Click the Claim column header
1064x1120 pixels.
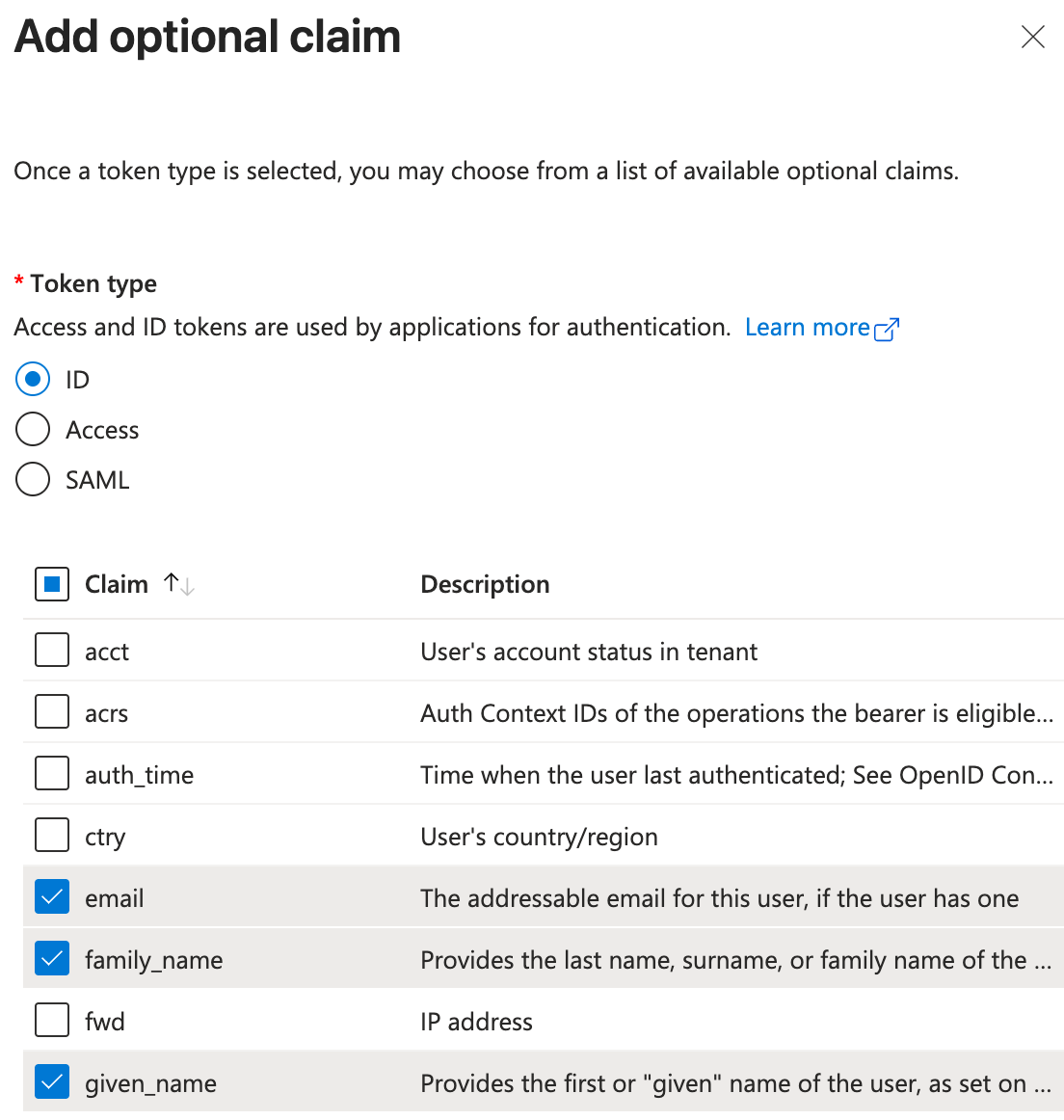[x=117, y=584]
